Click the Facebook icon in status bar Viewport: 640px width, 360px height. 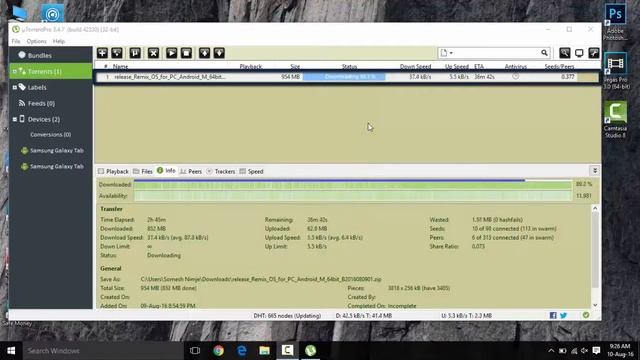click(553, 315)
